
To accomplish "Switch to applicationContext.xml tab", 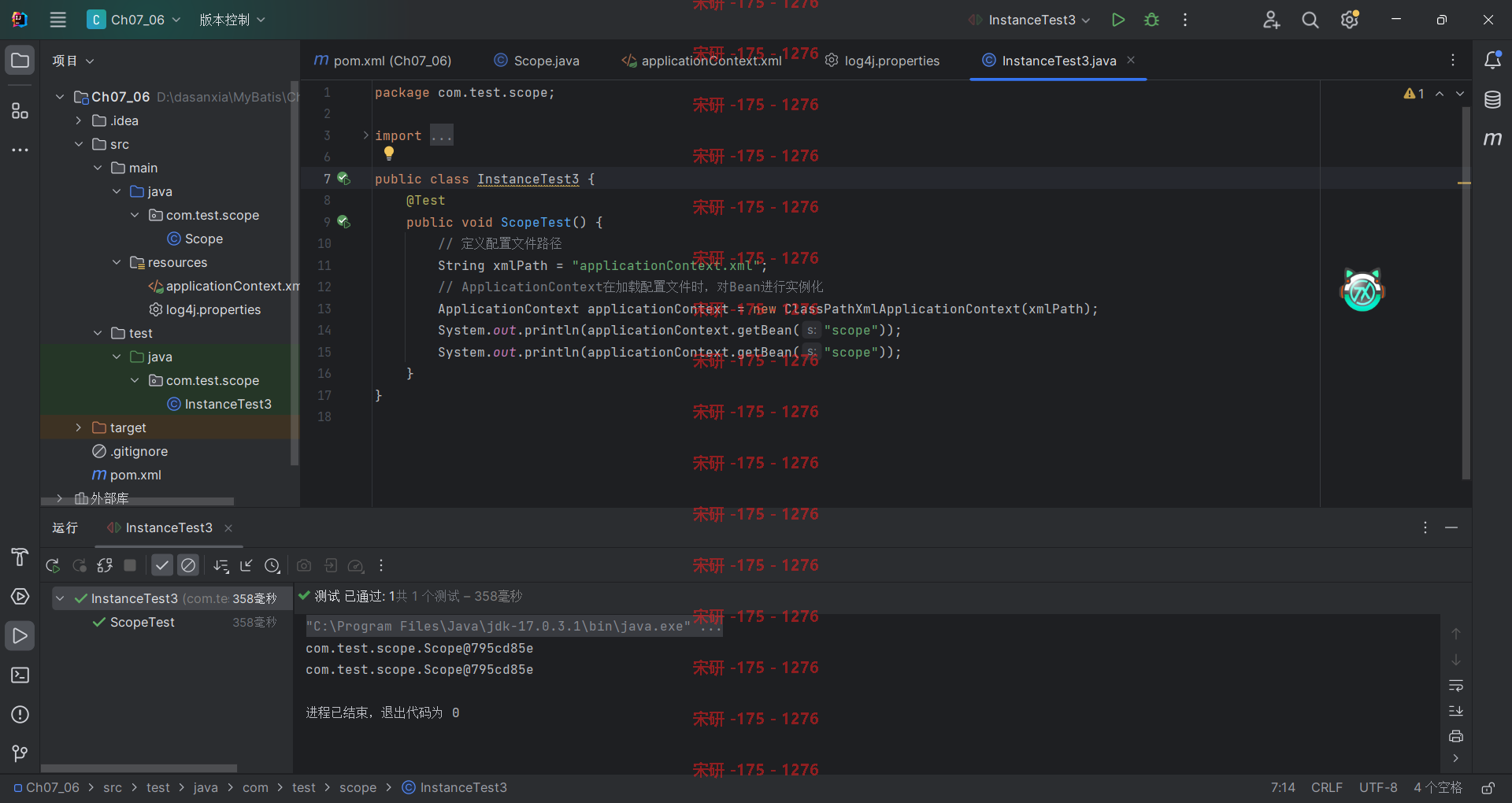I will click(x=702, y=61).
